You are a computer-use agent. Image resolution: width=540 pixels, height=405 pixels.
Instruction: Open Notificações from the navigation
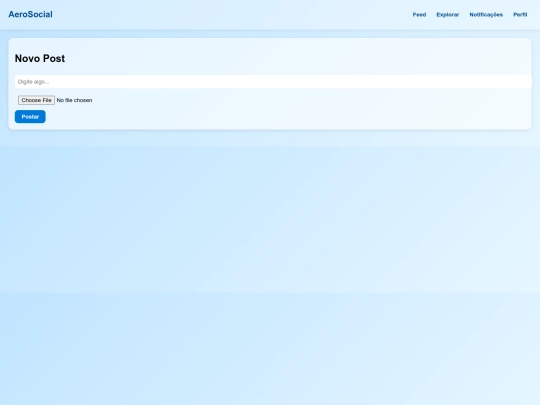(486, 14)
